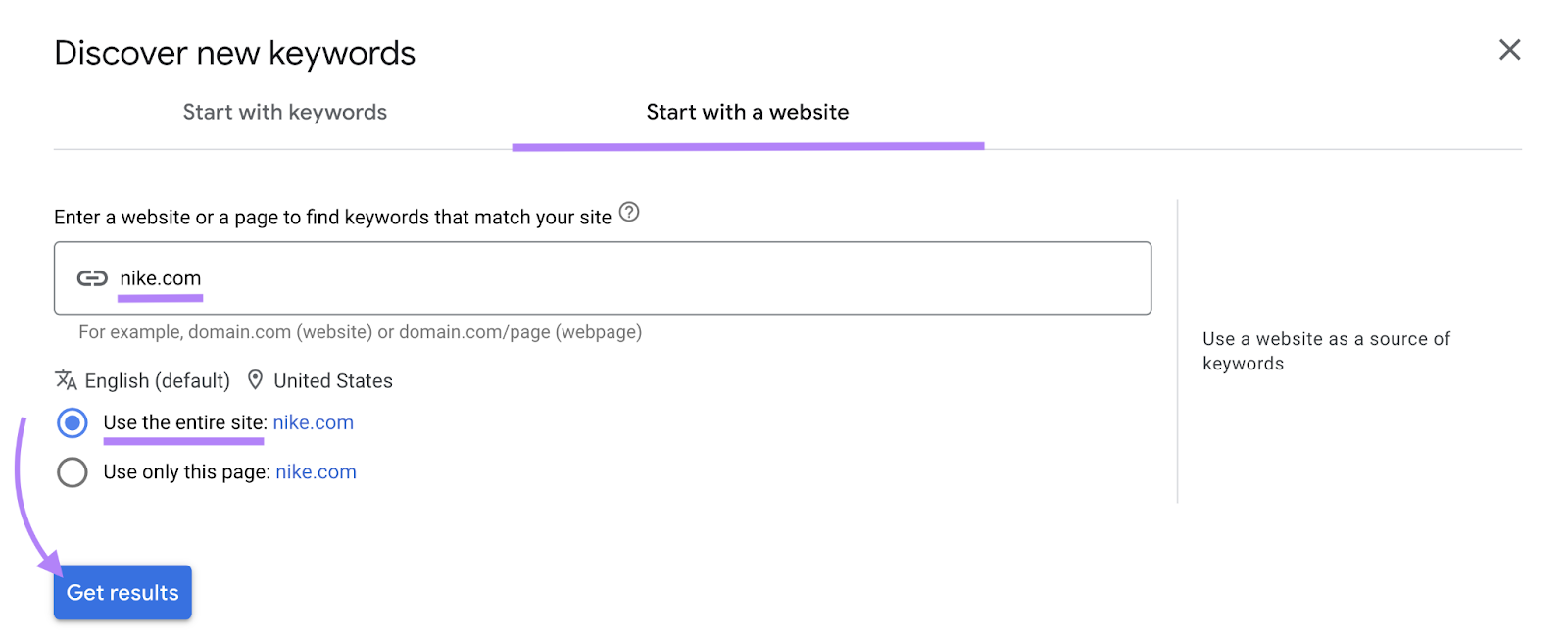Click the example domain hint text
Image resolution: width=1568 pixels, height=640 pixels.
[x=361, y=332]
